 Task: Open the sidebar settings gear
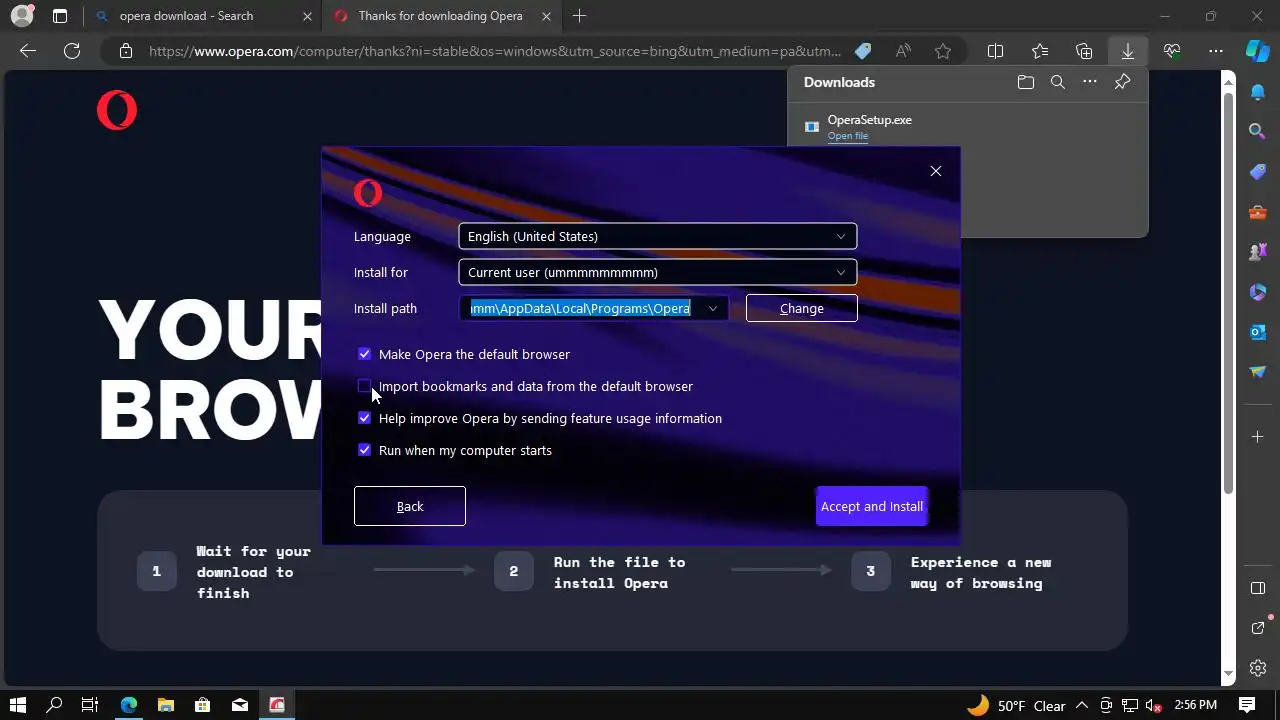pos(1258,668)
